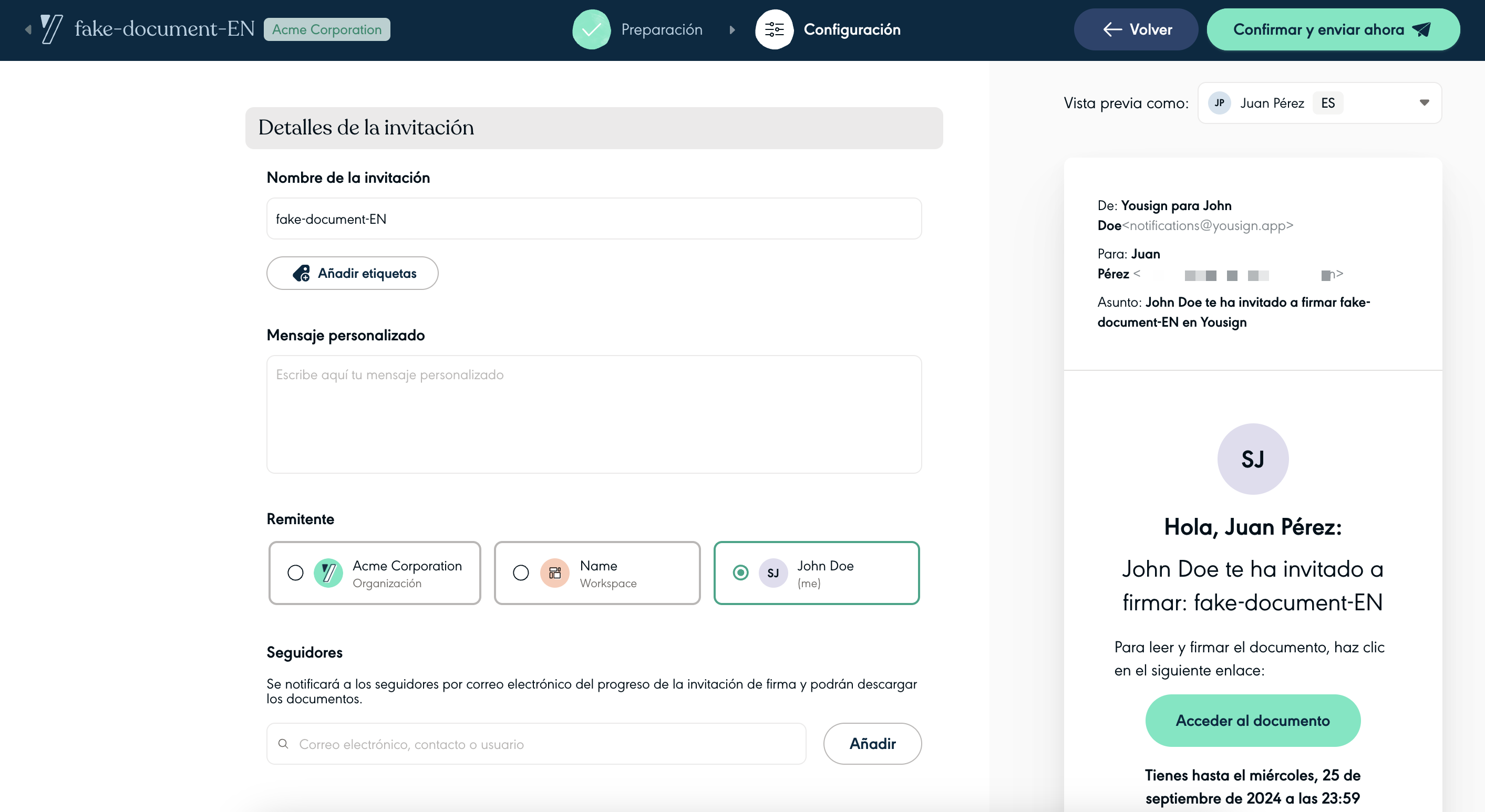The image size is (1485, 812).
Task: Click the green checkmark Preparación step icon
Action: [x=591, y=29]
